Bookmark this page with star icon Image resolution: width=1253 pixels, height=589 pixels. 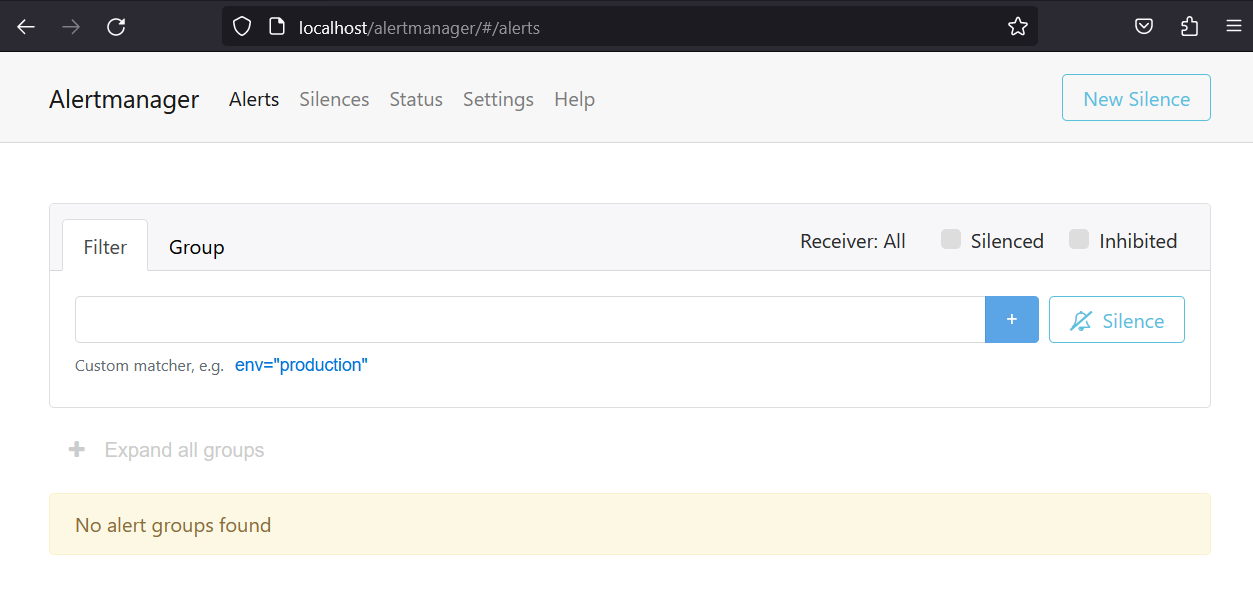pyautogui.click(x=1018, y=27)
